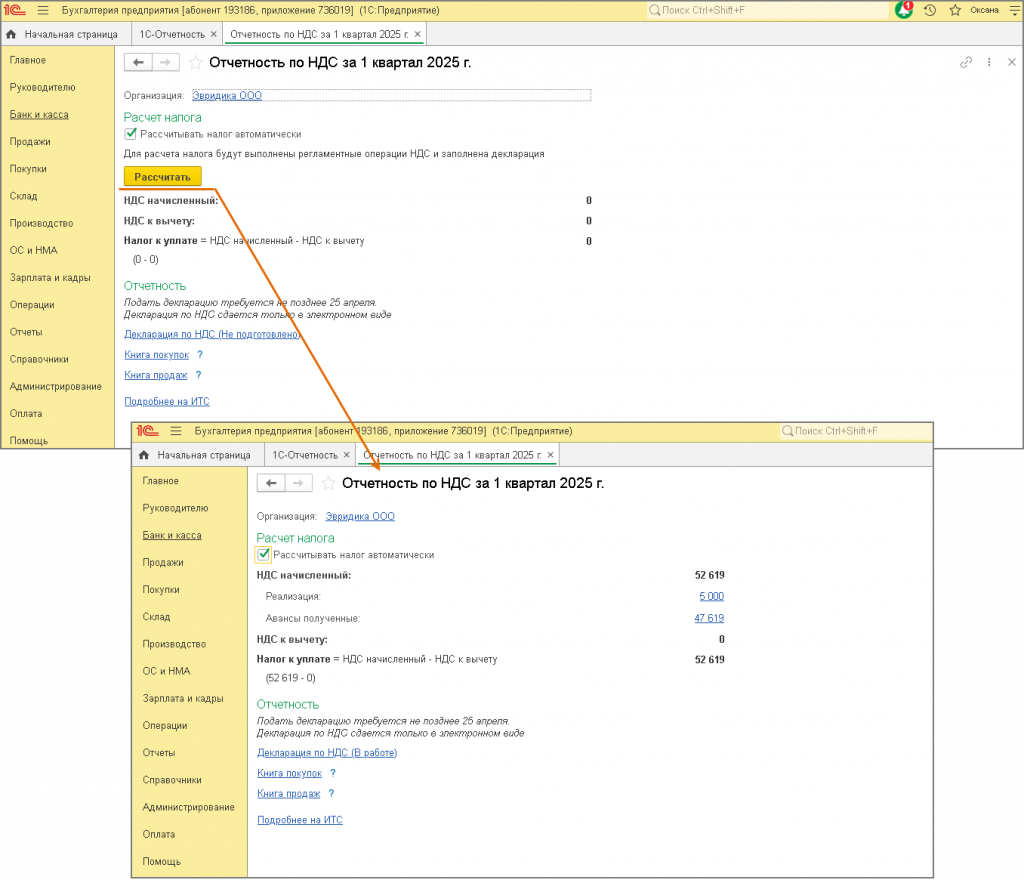Image resolution: width=1024 pixels, height=880 pixels.
Task: Open the Справочники section in the bottom window sidebar
Action: tap(172, 780)
